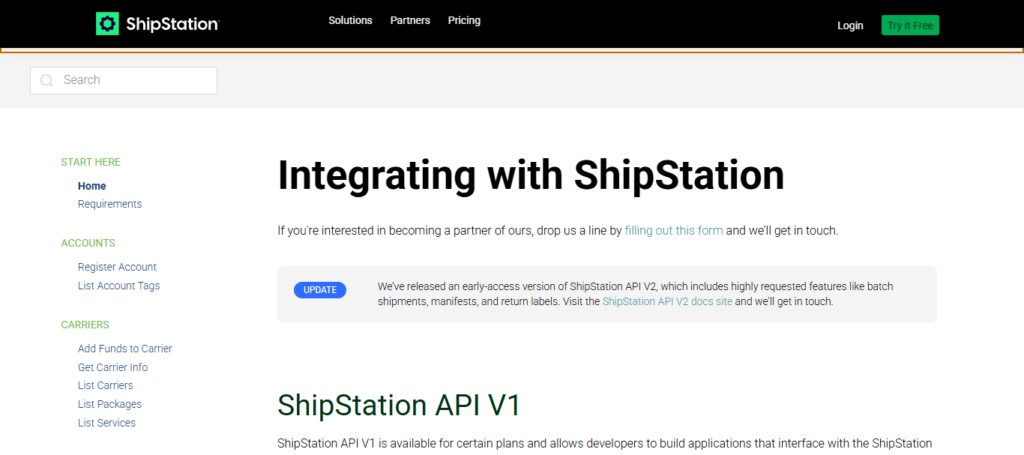Open List Carriers page

tap(105, 385)
